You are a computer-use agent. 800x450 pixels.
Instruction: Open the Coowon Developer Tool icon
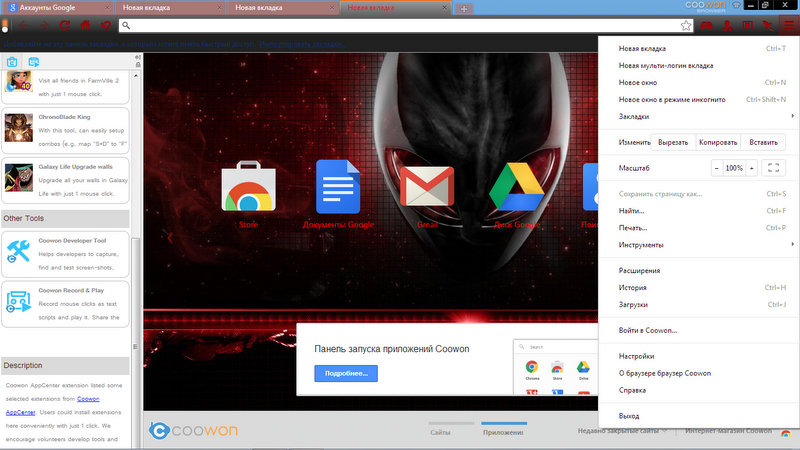coord(18,252)
